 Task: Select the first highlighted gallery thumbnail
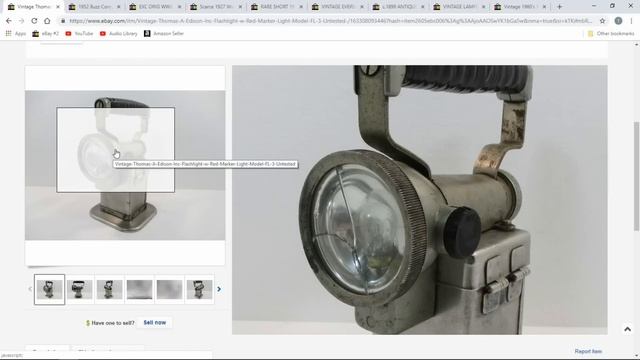[x=49, y=289]
